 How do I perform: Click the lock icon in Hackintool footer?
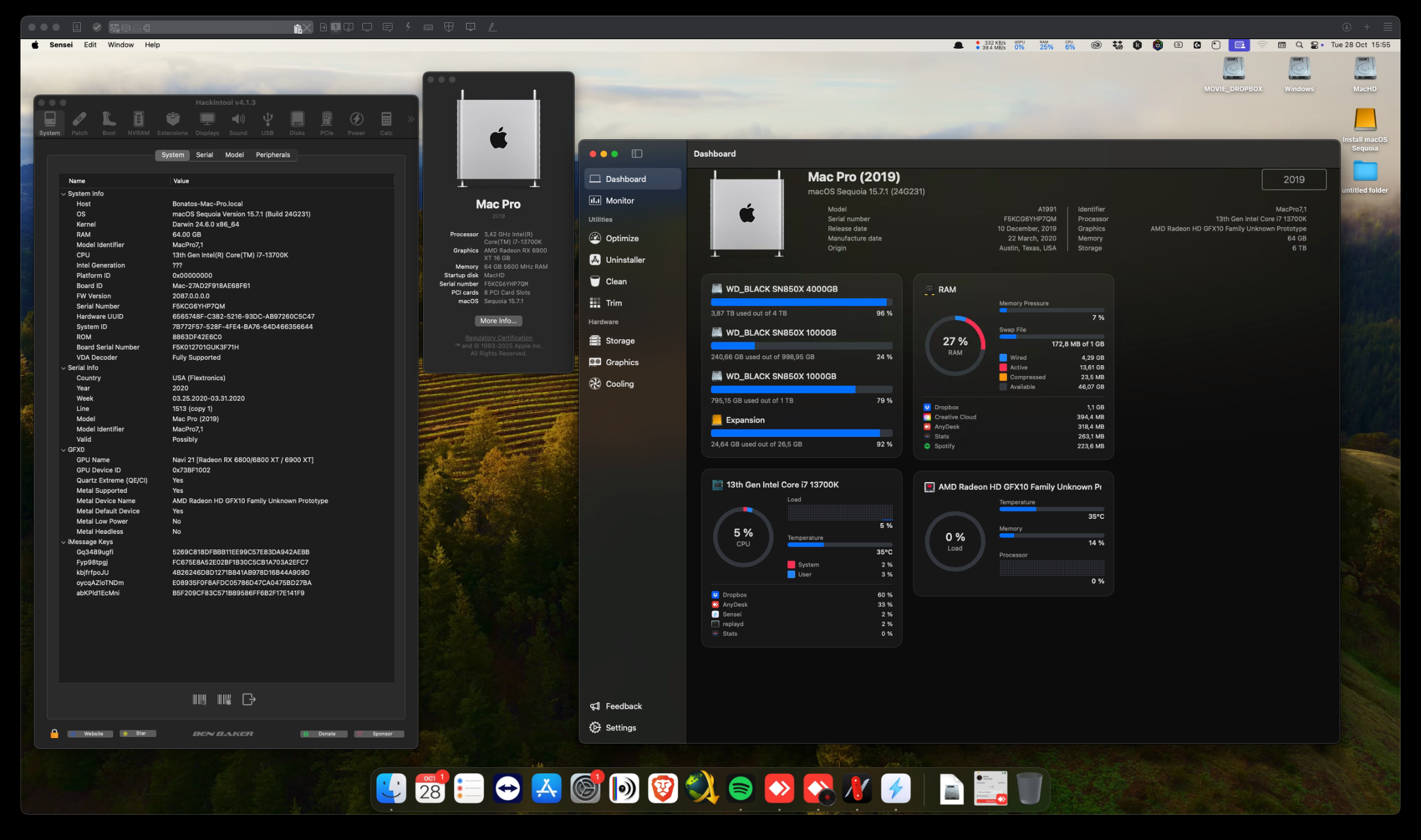[x=54, y=733]
